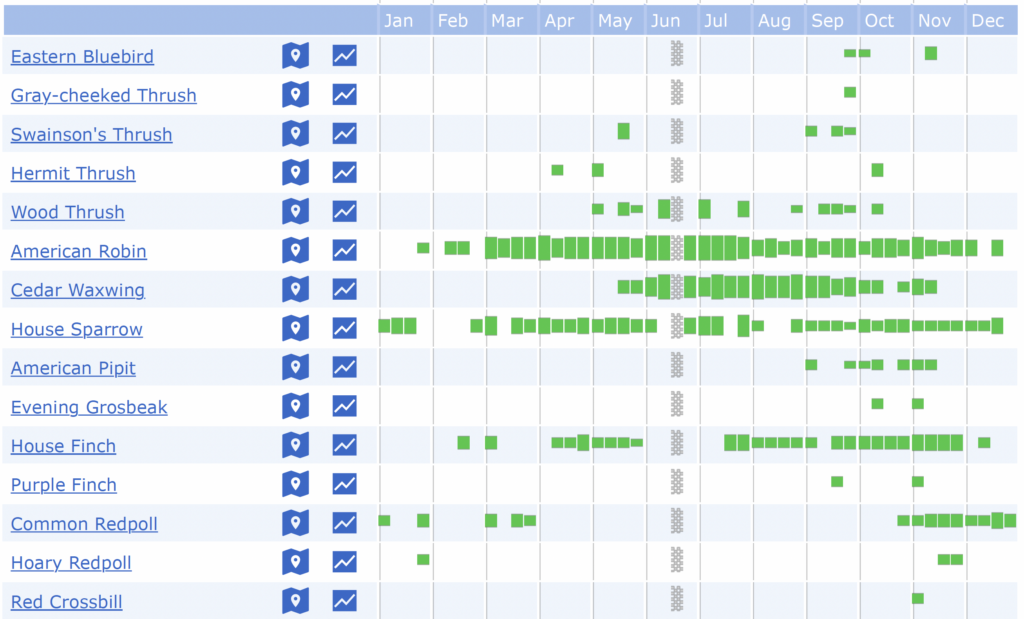
Task: Click the November green bar for Eastern Bluebird
Action: (x=930, y=53)
